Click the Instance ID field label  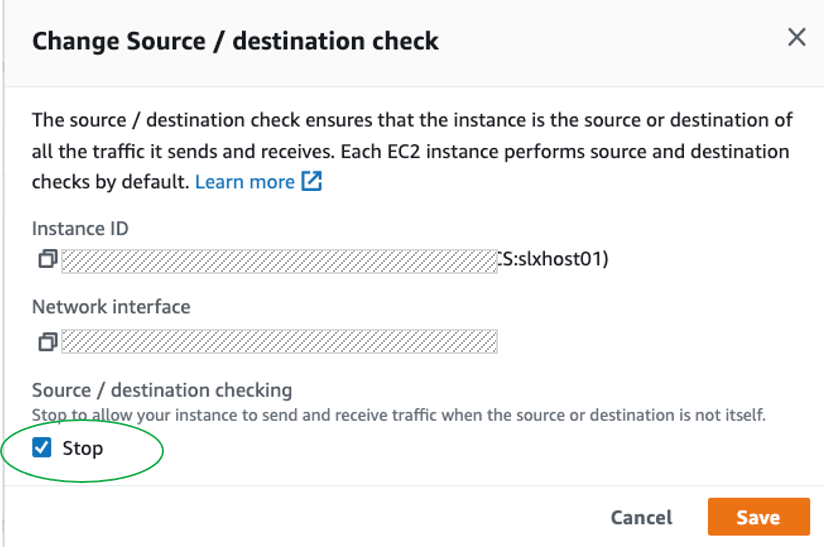[80, 228]
